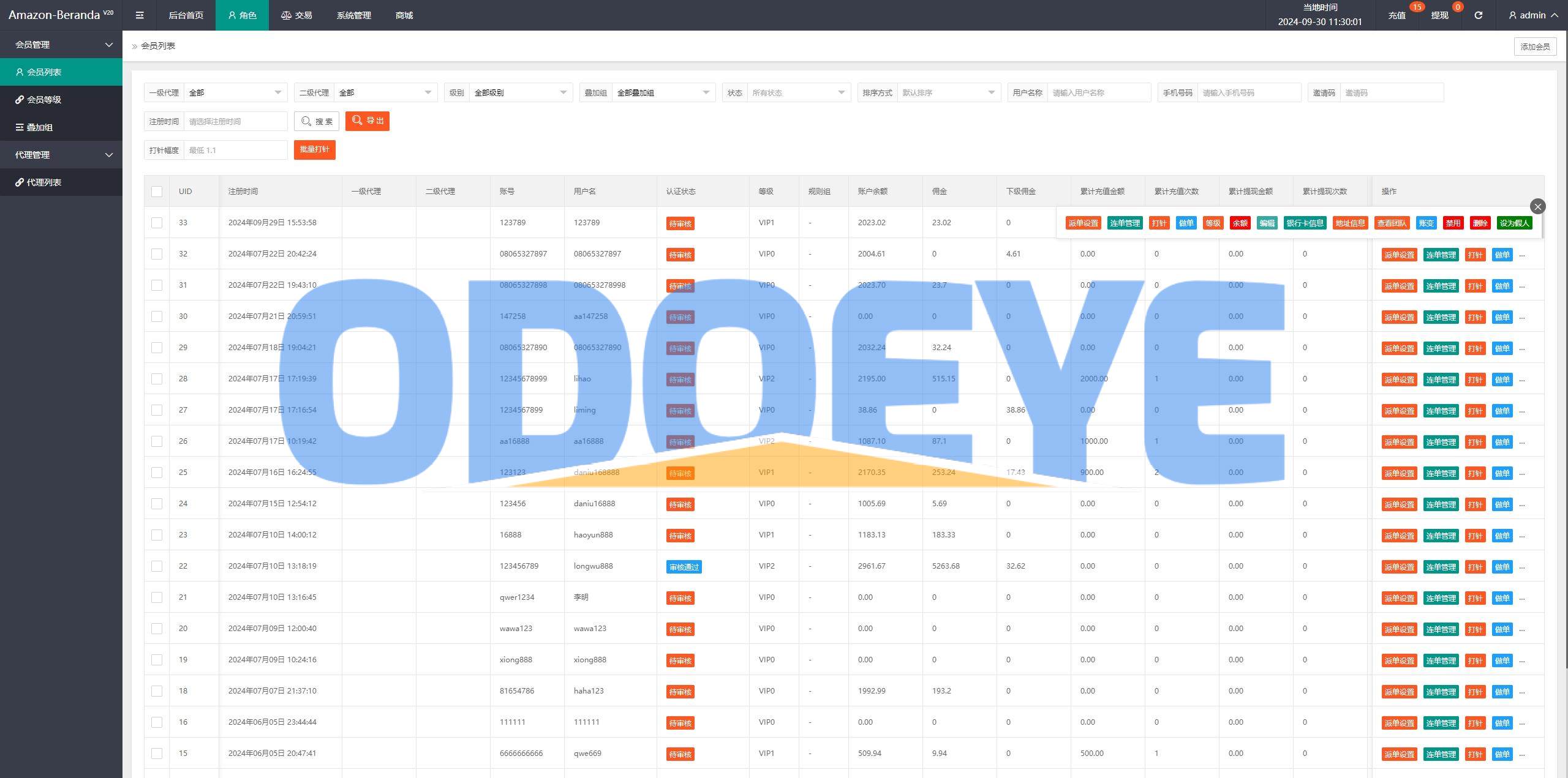Expand the admin user menu
Screen dimensions: 1568x778
click(x=1532, y=15)
